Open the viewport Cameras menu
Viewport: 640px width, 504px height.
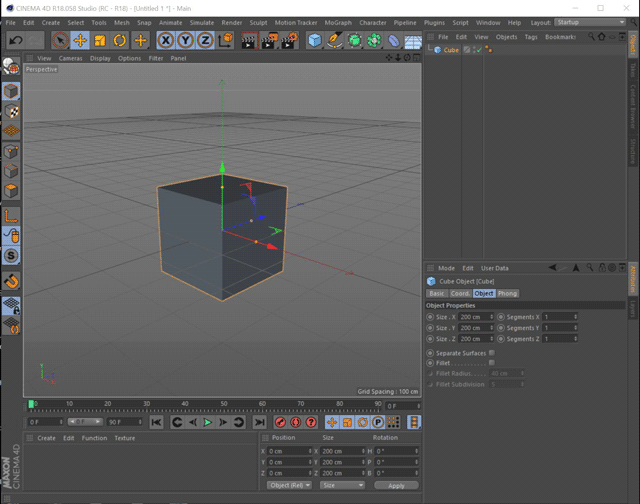click(x=70, y=58)
